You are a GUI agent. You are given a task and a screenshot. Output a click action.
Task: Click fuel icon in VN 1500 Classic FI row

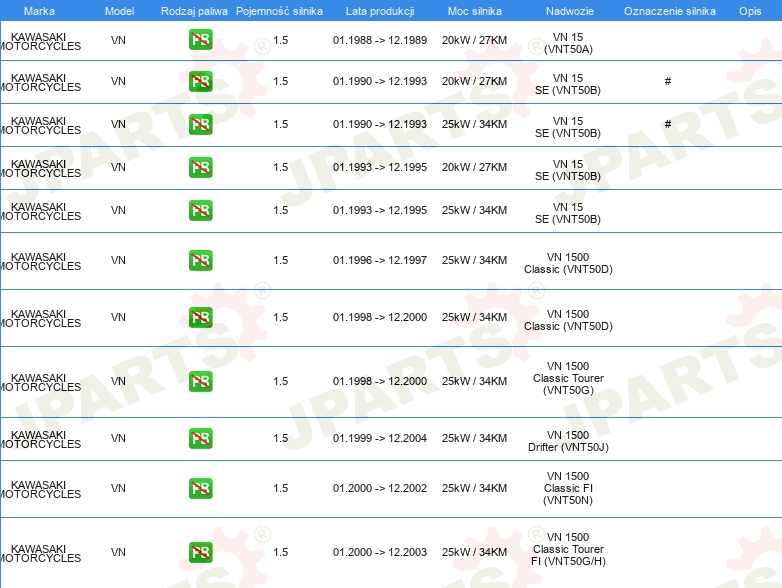[x=200, y=488]
